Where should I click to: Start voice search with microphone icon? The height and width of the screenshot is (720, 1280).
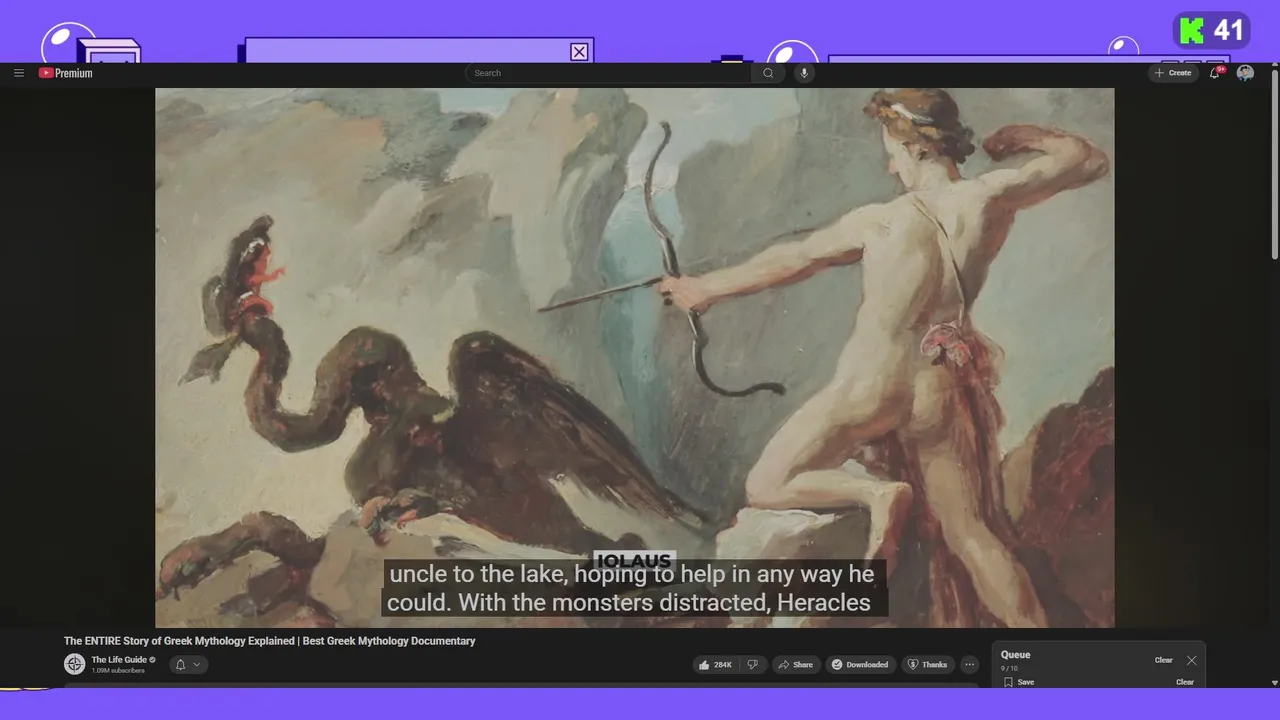(803, 73)
